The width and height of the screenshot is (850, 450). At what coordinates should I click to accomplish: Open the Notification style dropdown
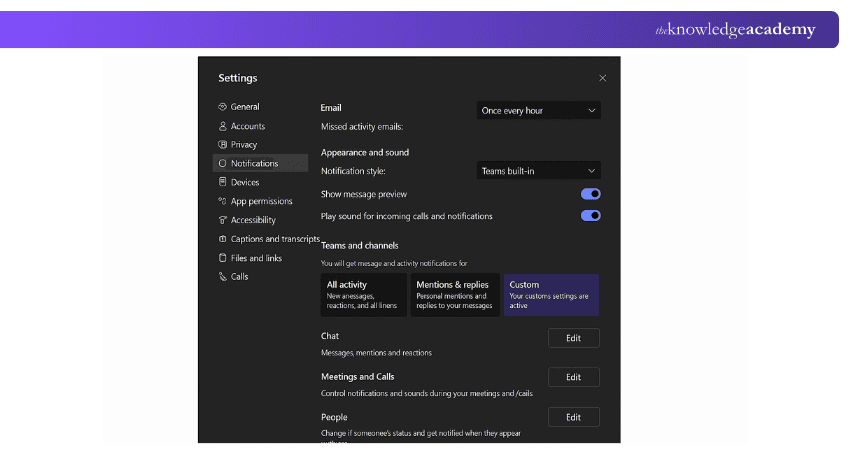pos(538,171)
